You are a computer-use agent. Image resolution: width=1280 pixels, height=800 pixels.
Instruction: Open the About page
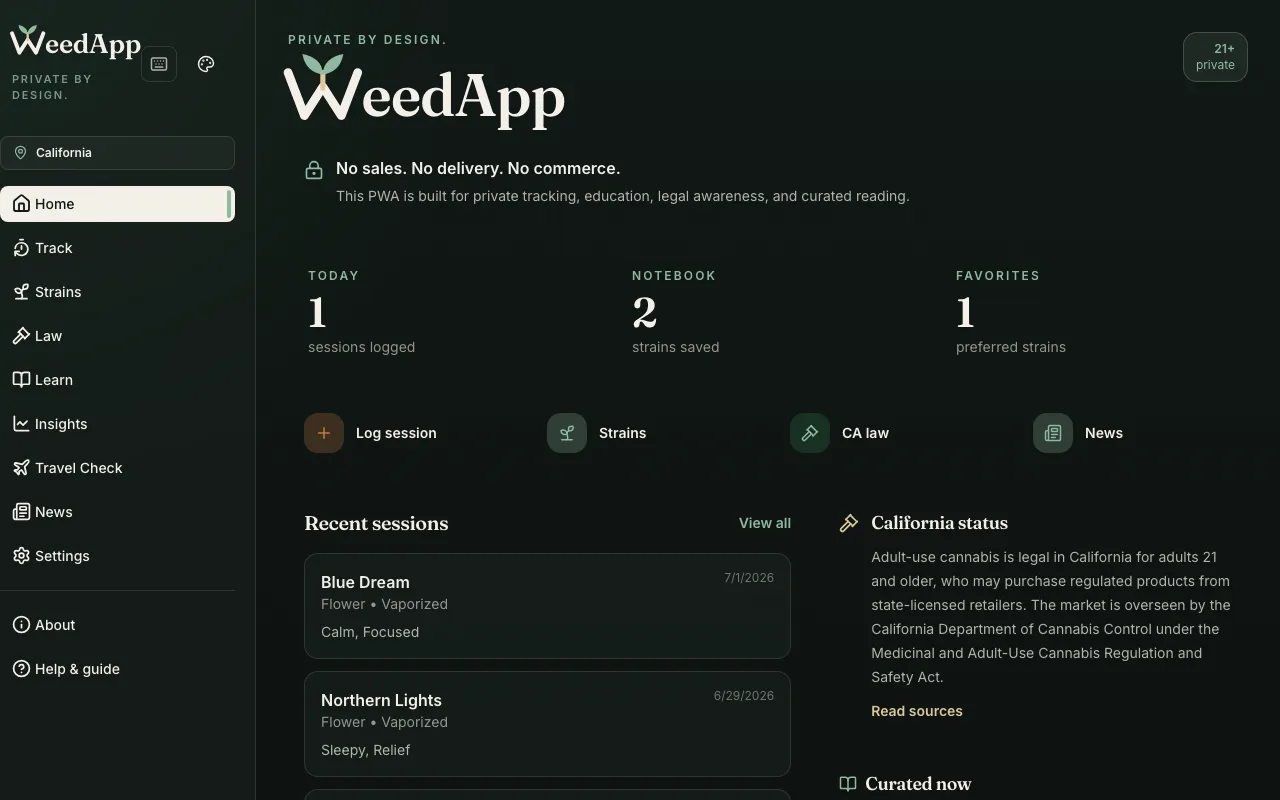117,625
